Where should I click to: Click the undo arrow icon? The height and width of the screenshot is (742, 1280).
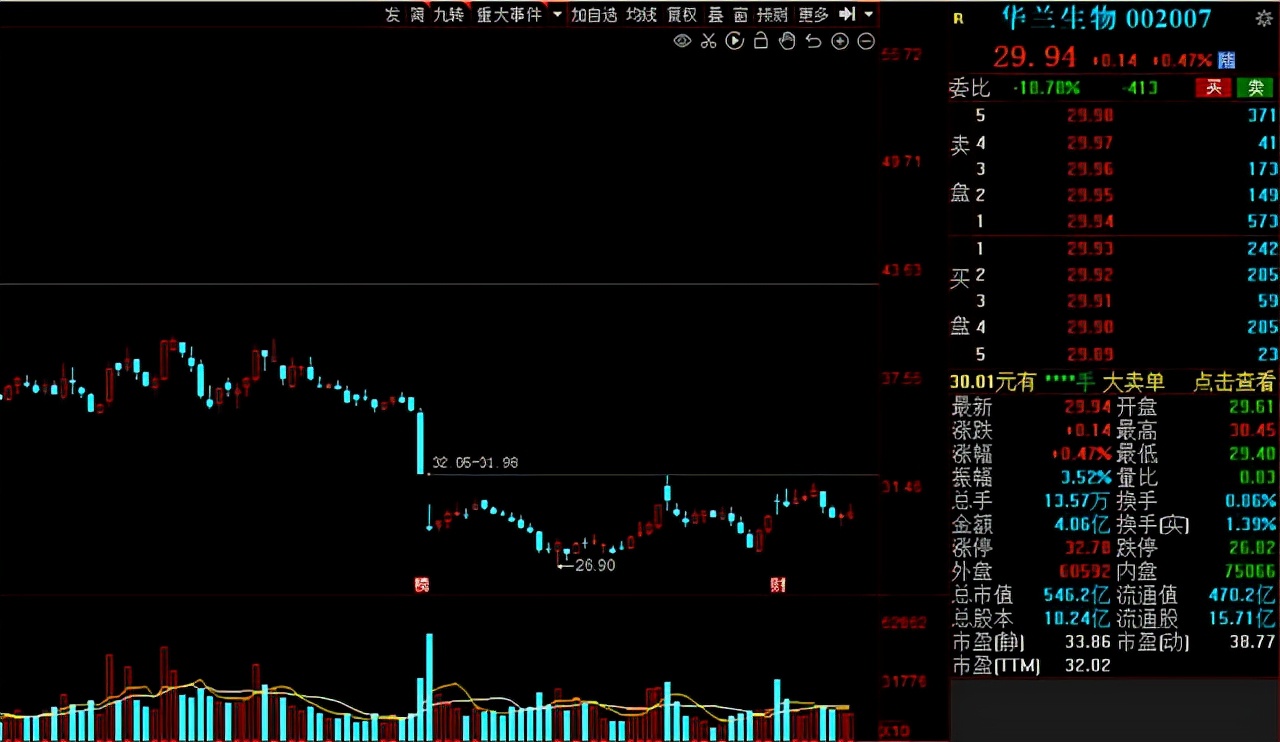pyautogui.click(x=813, y=41)
